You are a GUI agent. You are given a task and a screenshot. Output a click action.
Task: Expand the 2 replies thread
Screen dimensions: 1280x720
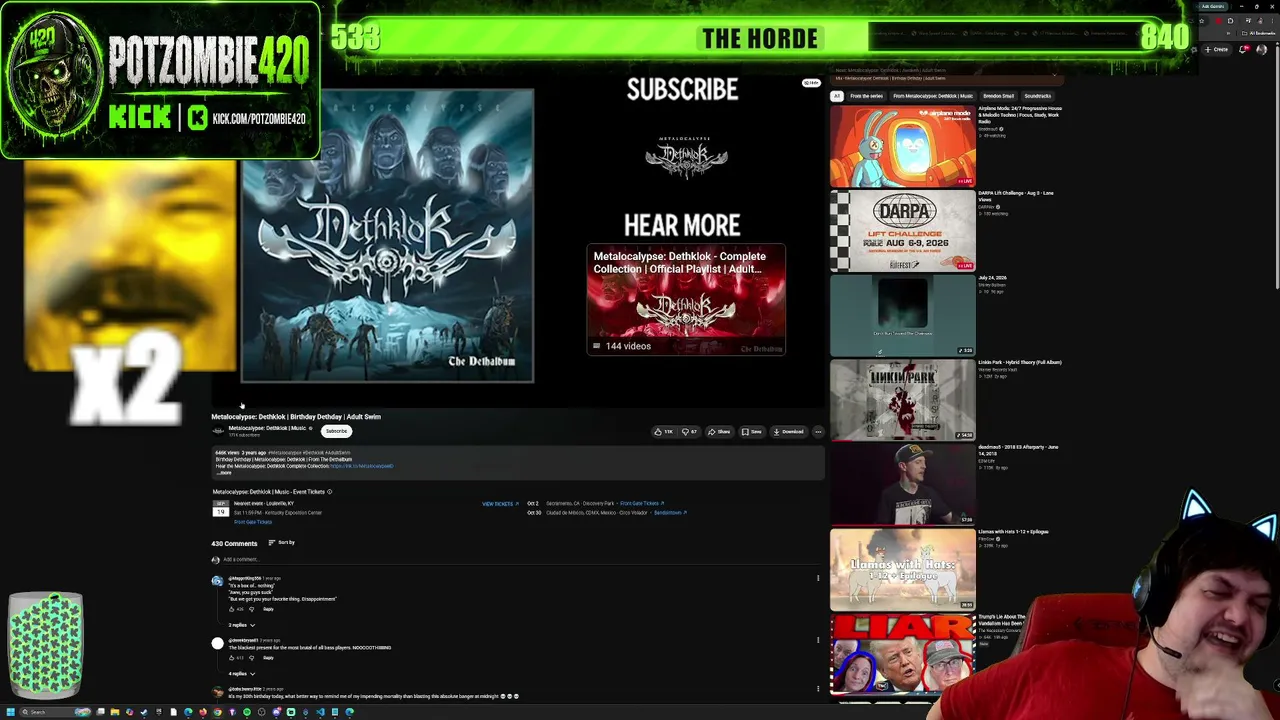coord(242,625)
